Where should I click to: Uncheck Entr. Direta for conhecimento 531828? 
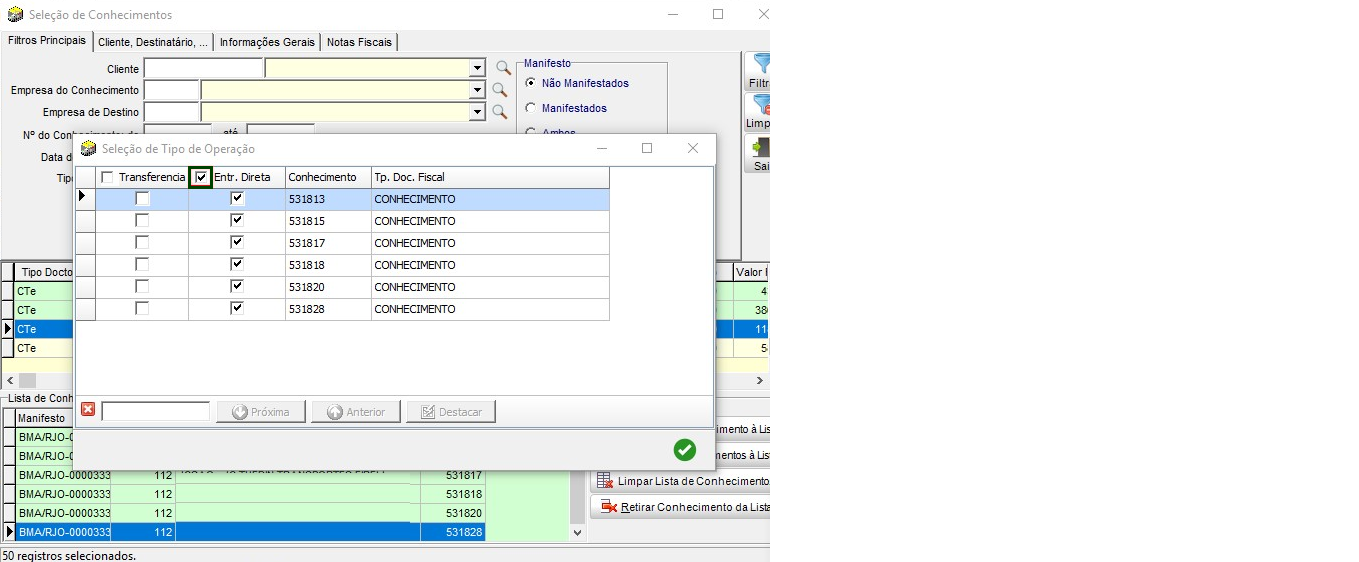[x=237, y=309]
